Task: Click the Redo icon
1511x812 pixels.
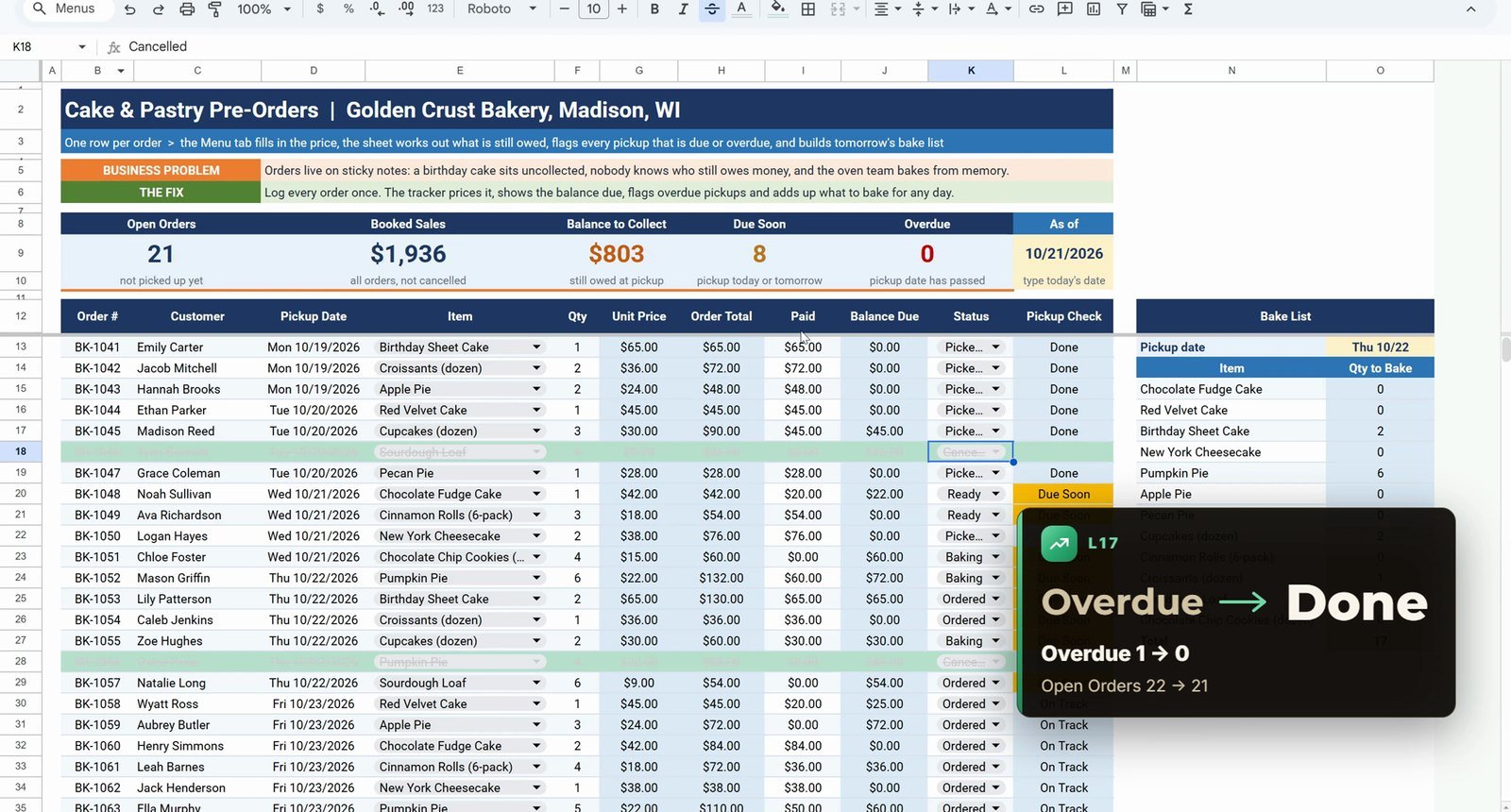Action: 158,8
